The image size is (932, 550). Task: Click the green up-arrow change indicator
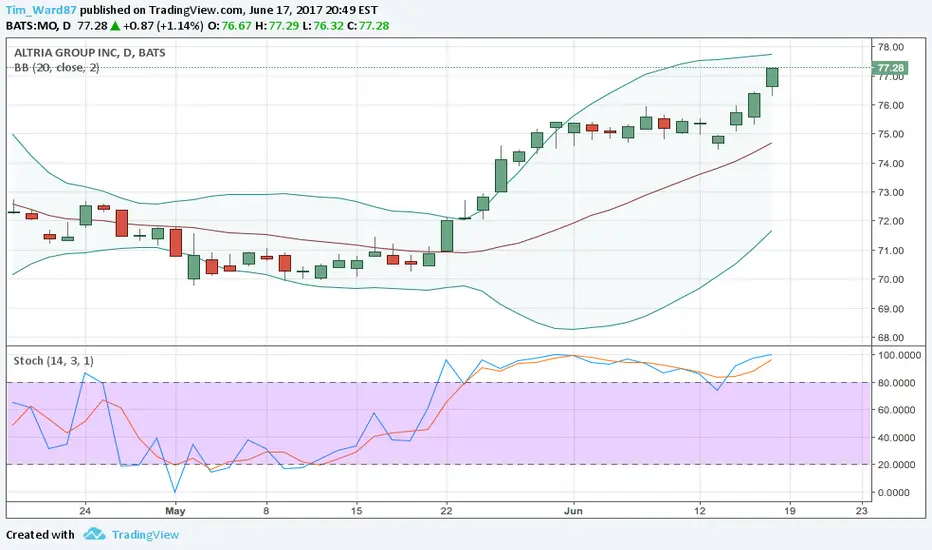[115, 26]
